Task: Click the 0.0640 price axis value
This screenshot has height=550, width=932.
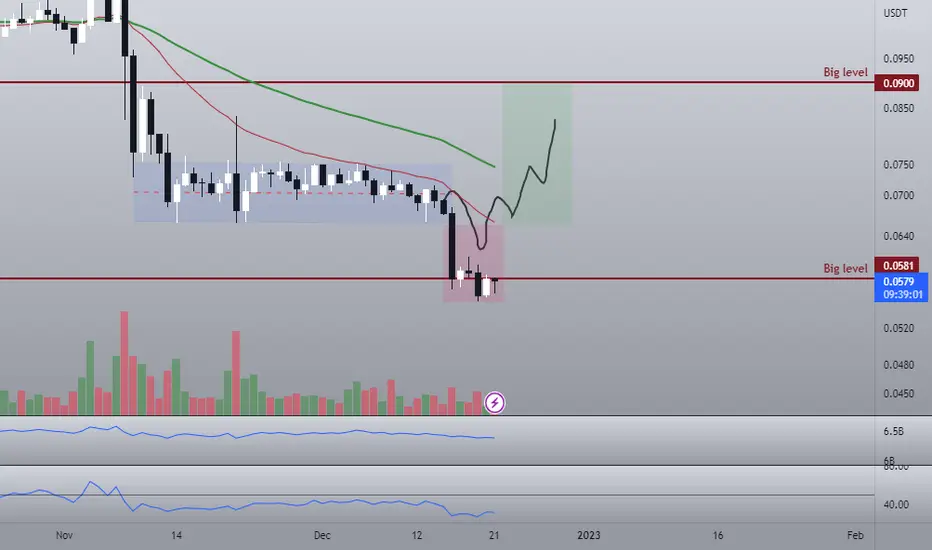Action: (898, 236)
